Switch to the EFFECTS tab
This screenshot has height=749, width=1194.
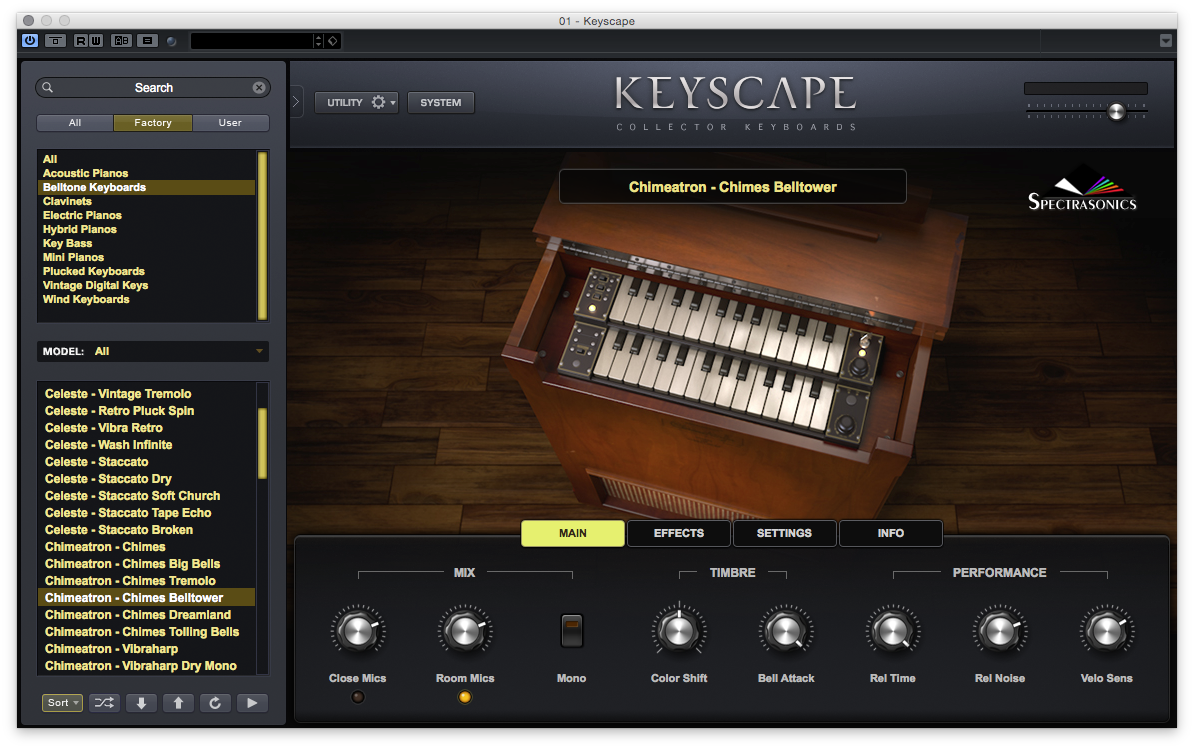point(678,533)
